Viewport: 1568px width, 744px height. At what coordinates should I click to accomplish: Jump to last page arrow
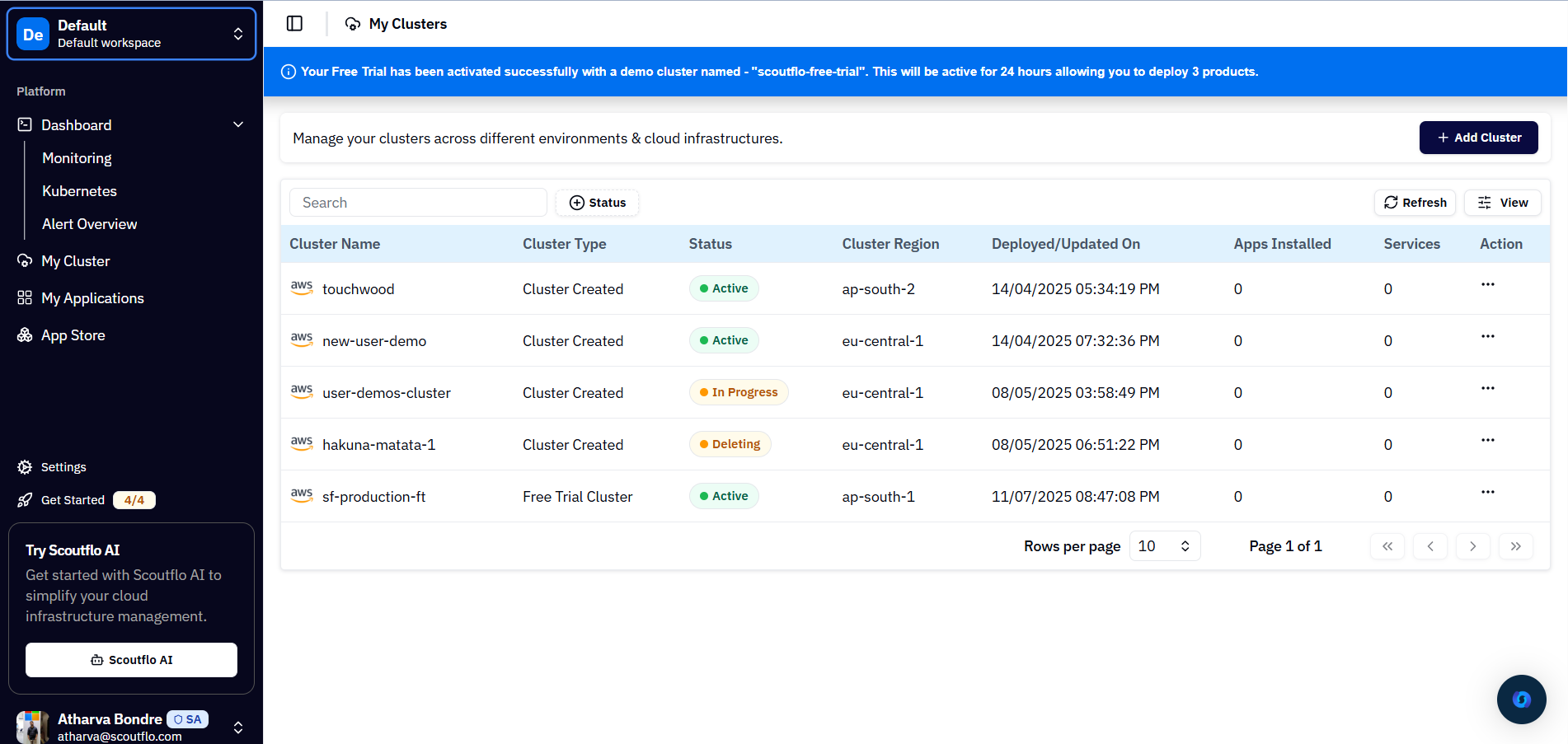pyautogui.click(x=1515, y=546)
